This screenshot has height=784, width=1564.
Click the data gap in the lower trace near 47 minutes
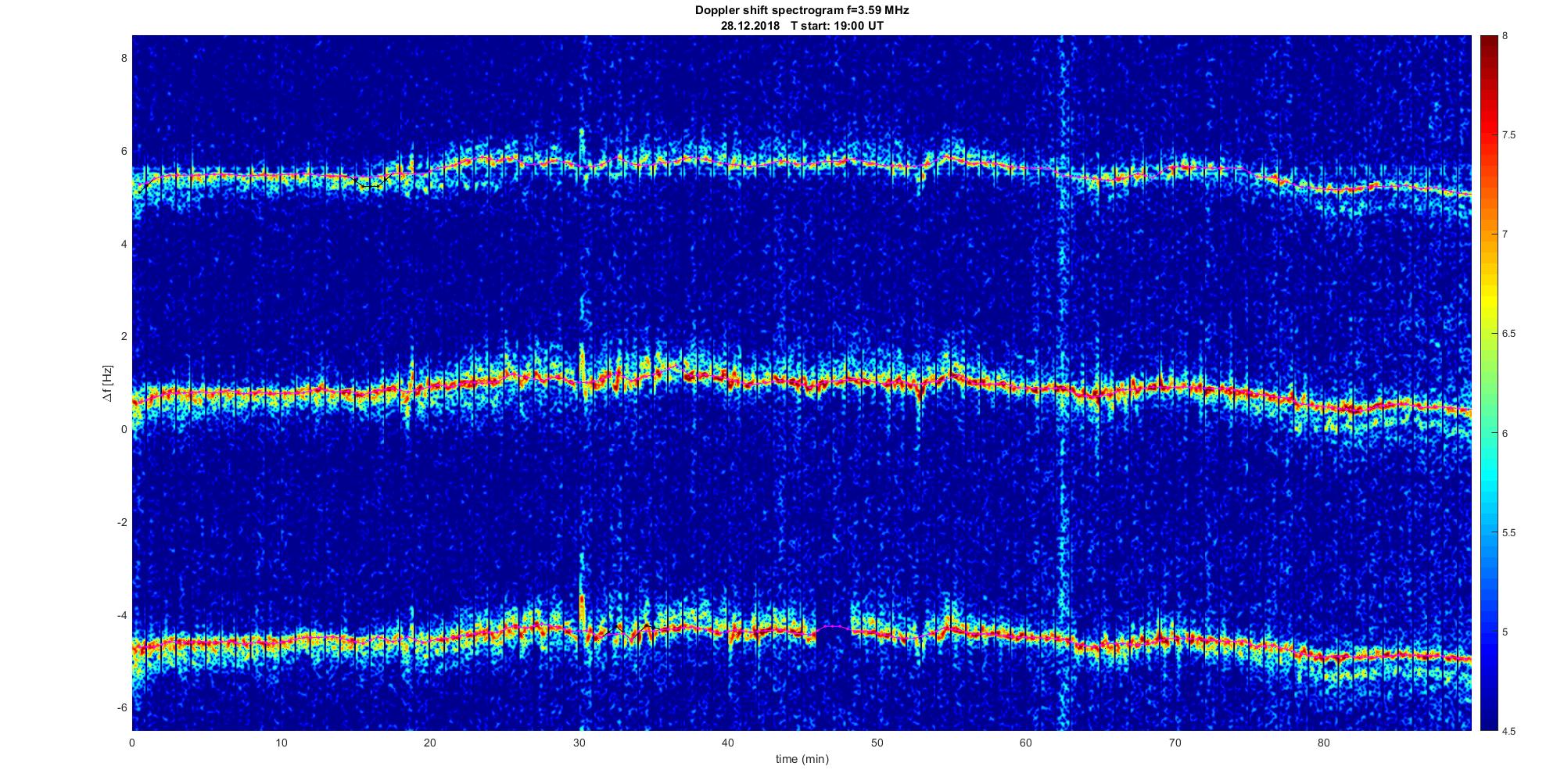pyautogui.click(x=834, y=627)
